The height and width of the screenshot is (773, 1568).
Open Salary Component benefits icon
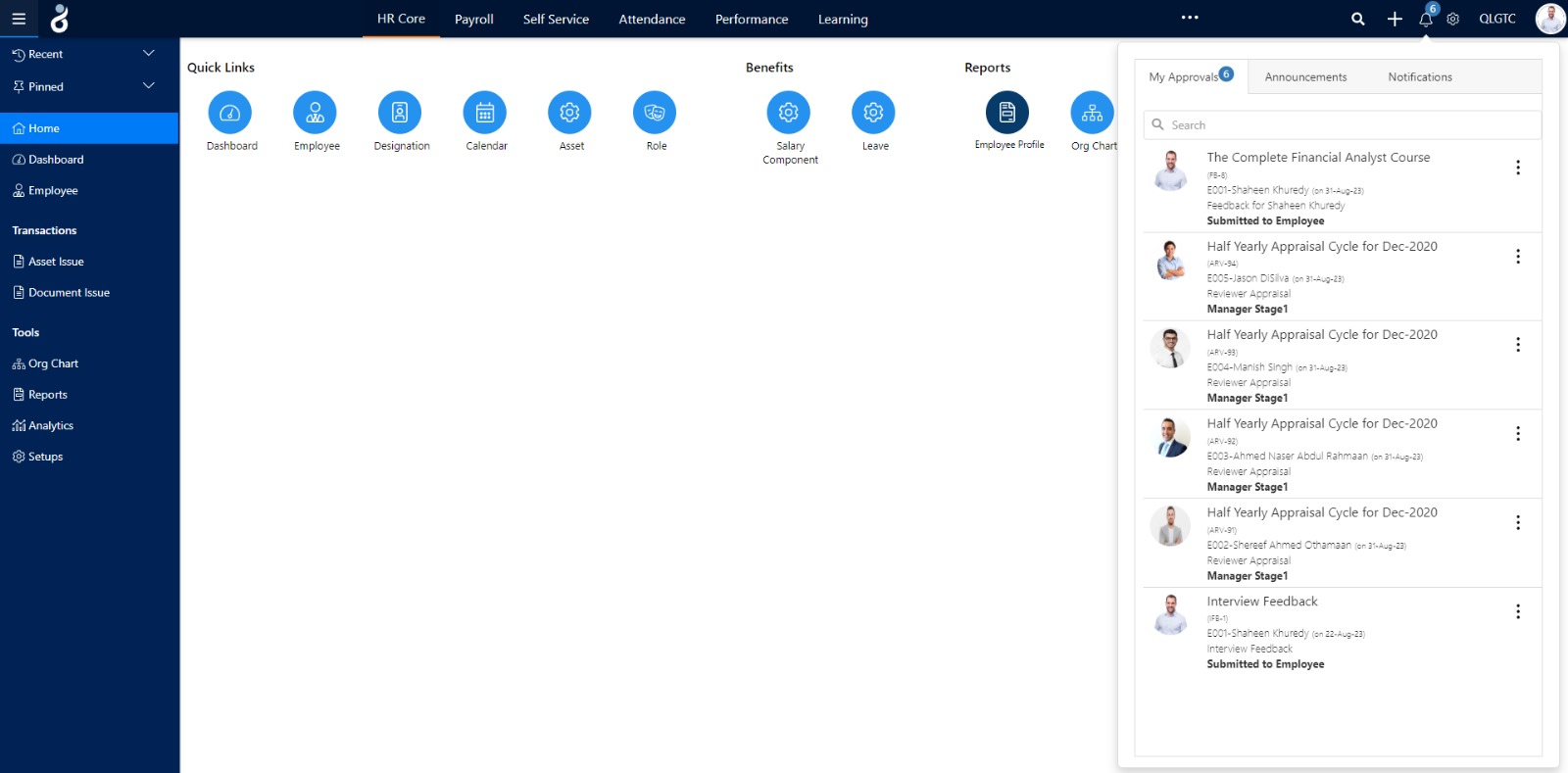point(789,113)
